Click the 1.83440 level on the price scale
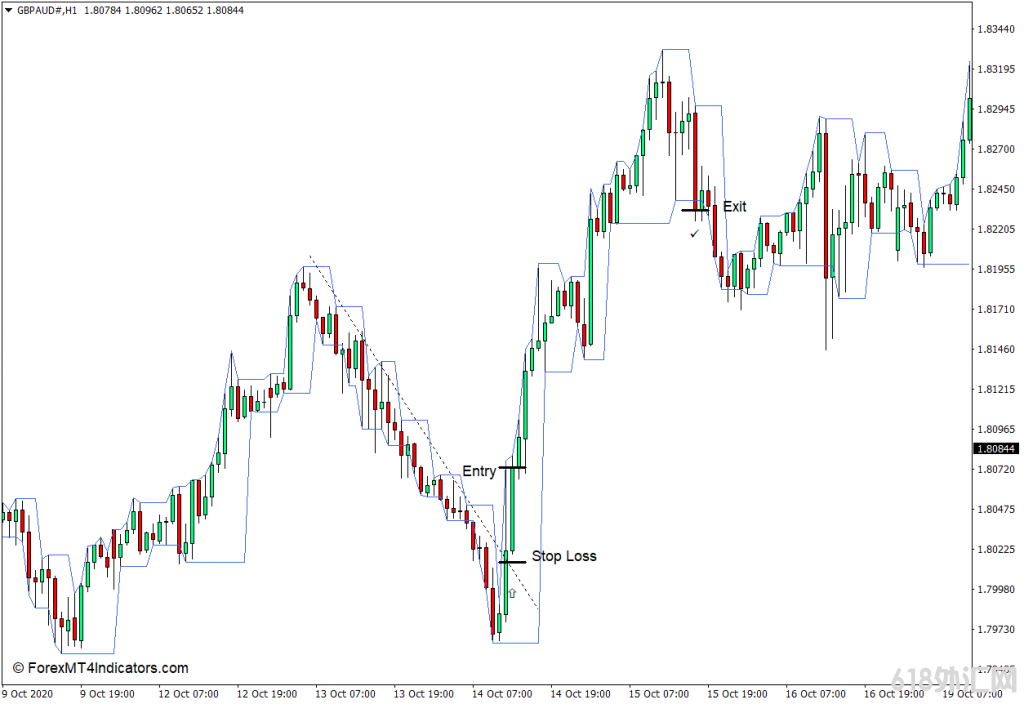 click(996, 29)
